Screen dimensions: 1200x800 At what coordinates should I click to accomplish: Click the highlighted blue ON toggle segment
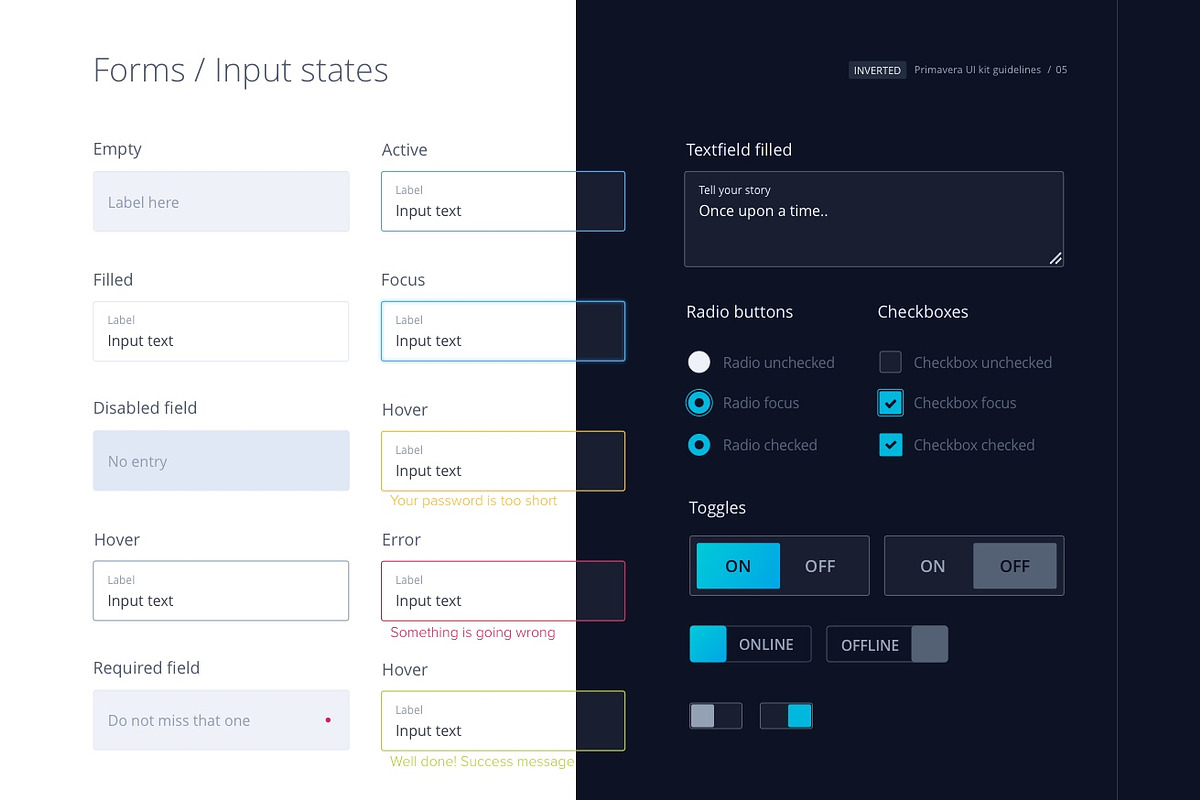738,566
